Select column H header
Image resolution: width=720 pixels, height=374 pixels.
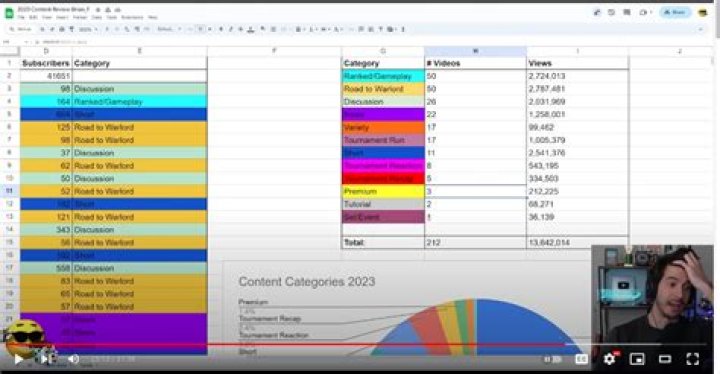click(475, 51)
